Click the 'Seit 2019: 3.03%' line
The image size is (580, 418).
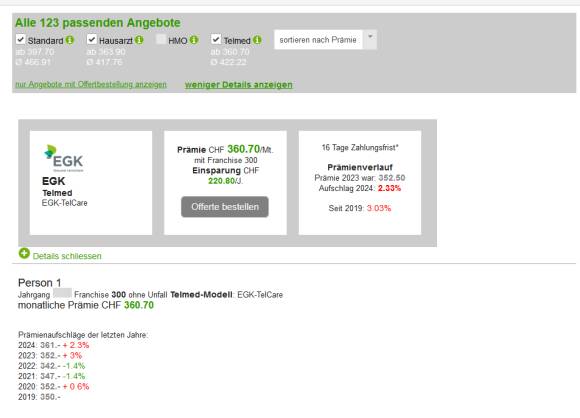point(360,208)
